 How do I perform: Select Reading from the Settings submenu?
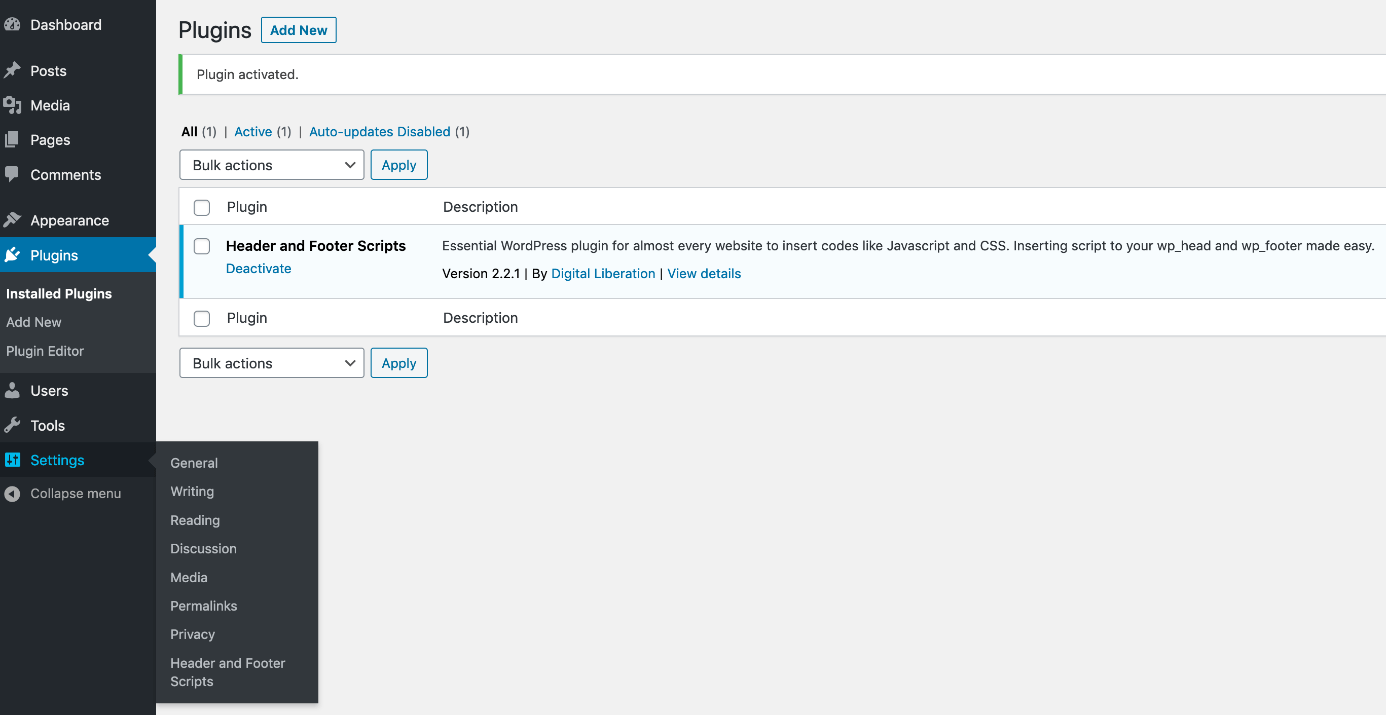tap(194, 520)
